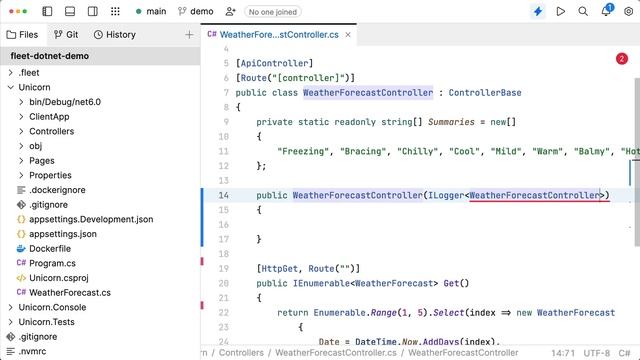The width and height of the screenshot is (640, 360).
Task: Click the WeatherForecast.cs C# icon
Action: pyautogui.click(x=21, y=292)
